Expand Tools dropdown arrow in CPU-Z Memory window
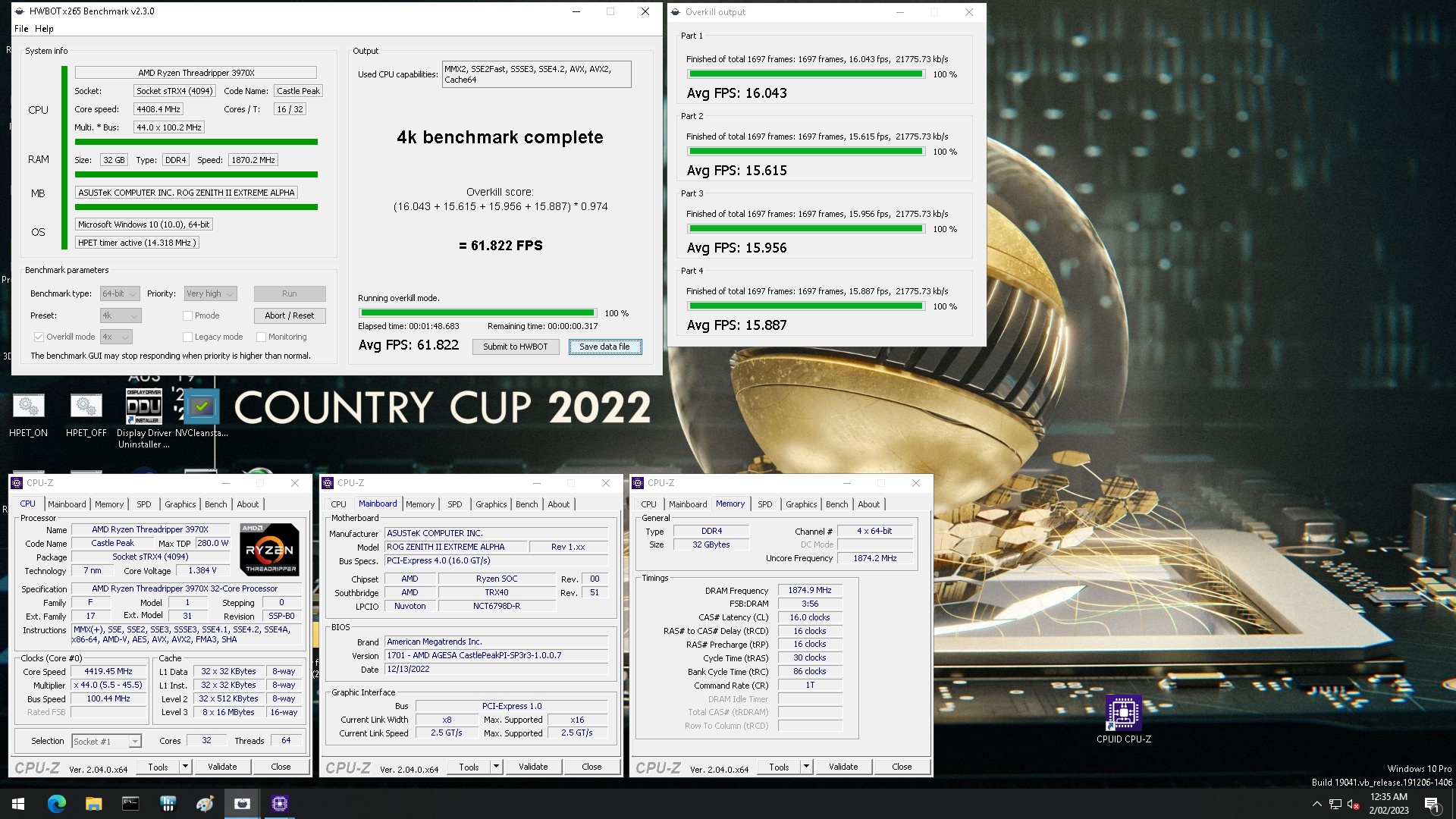The height and width of the screenshot is (819, 1456). click(806, 767)
